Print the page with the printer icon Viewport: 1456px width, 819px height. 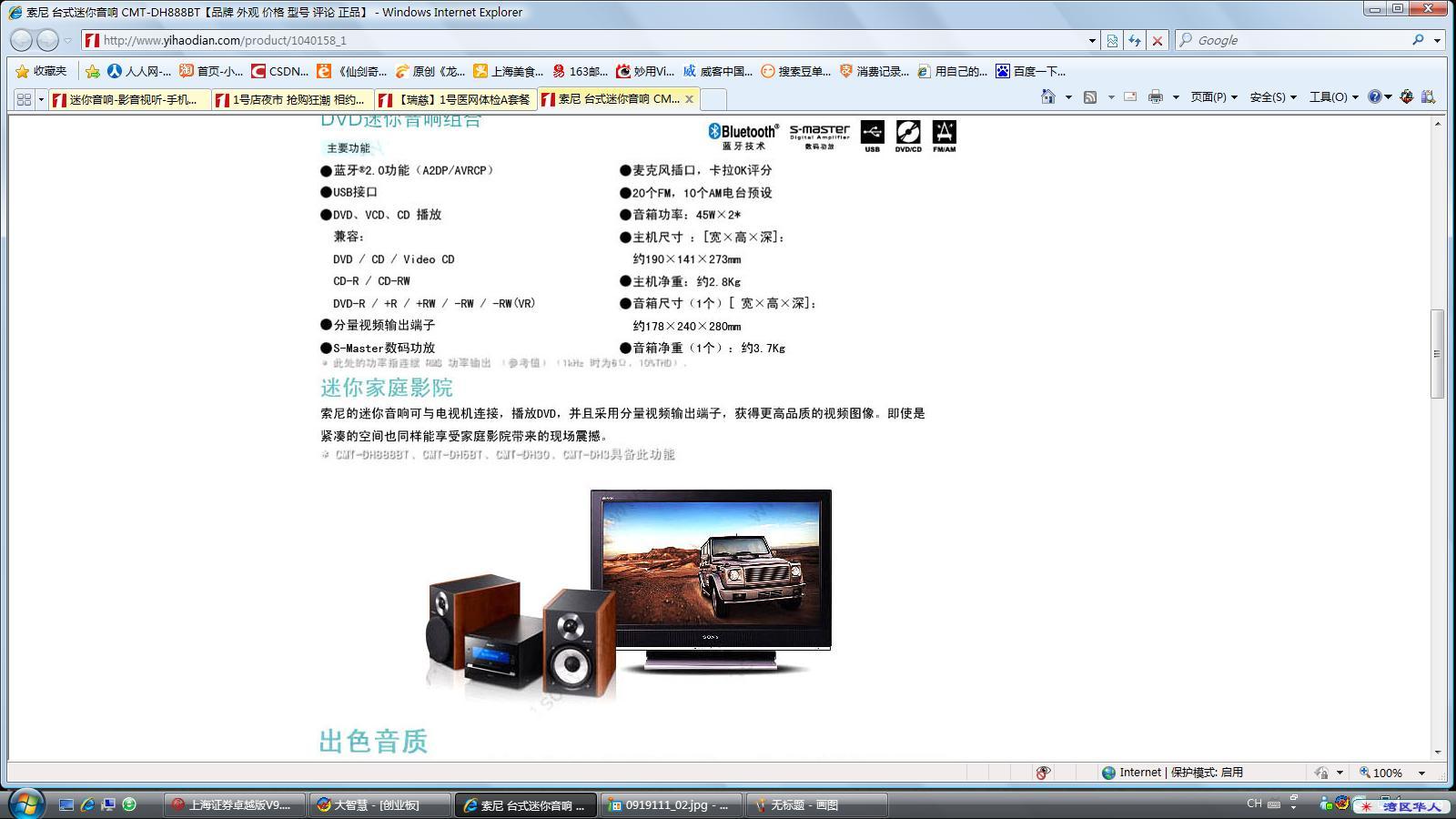[1156, 96]
